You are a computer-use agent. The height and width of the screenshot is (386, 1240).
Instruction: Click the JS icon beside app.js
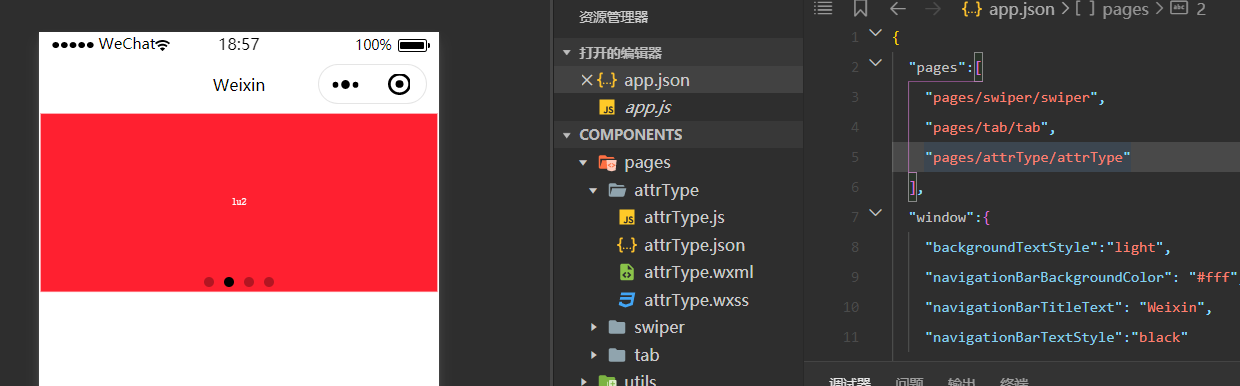(607, 107)
